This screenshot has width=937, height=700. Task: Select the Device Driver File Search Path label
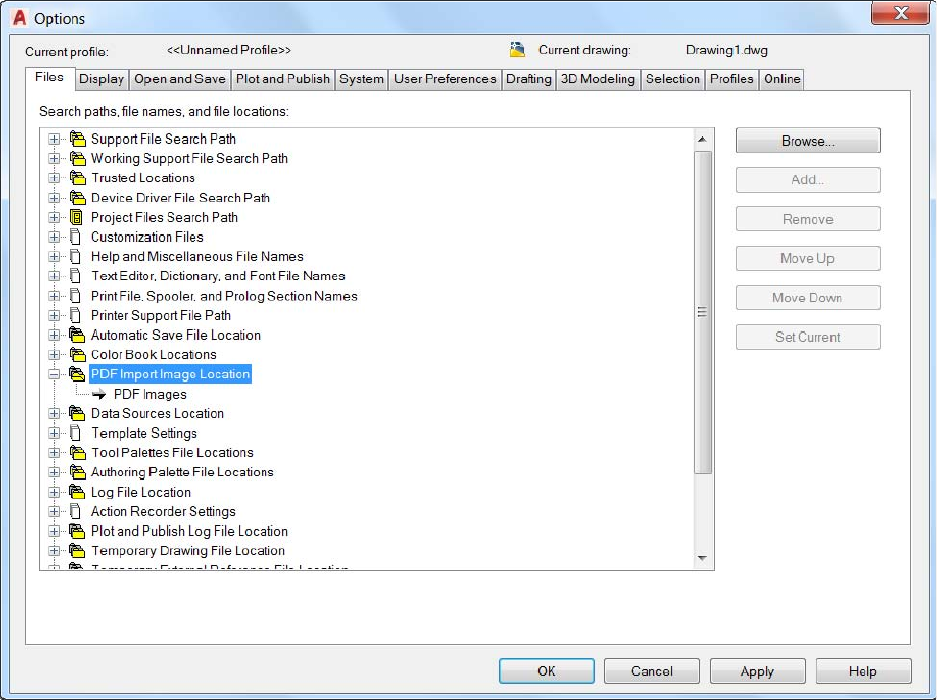pos(180,197)
